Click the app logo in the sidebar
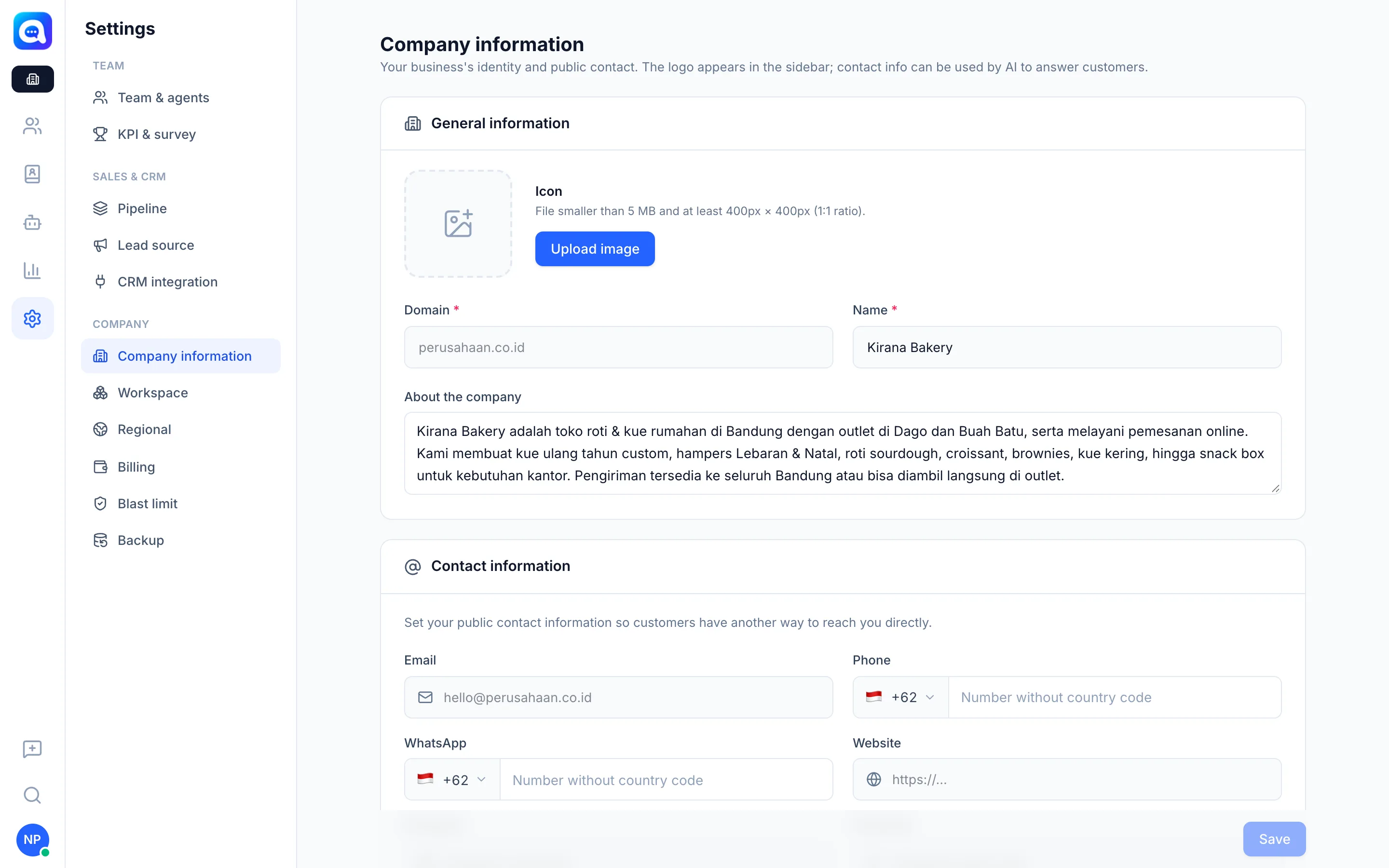1389x868 pixels. click(33, 31)
